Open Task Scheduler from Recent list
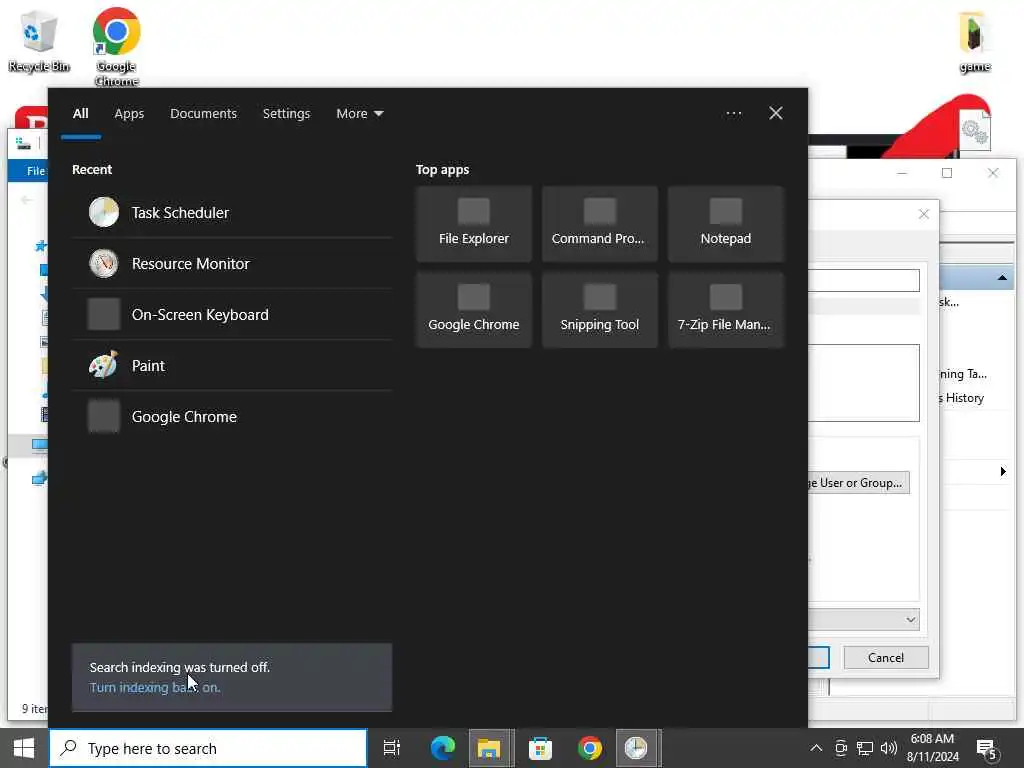Screen dimensions: 1024x768 click(232, 212)
